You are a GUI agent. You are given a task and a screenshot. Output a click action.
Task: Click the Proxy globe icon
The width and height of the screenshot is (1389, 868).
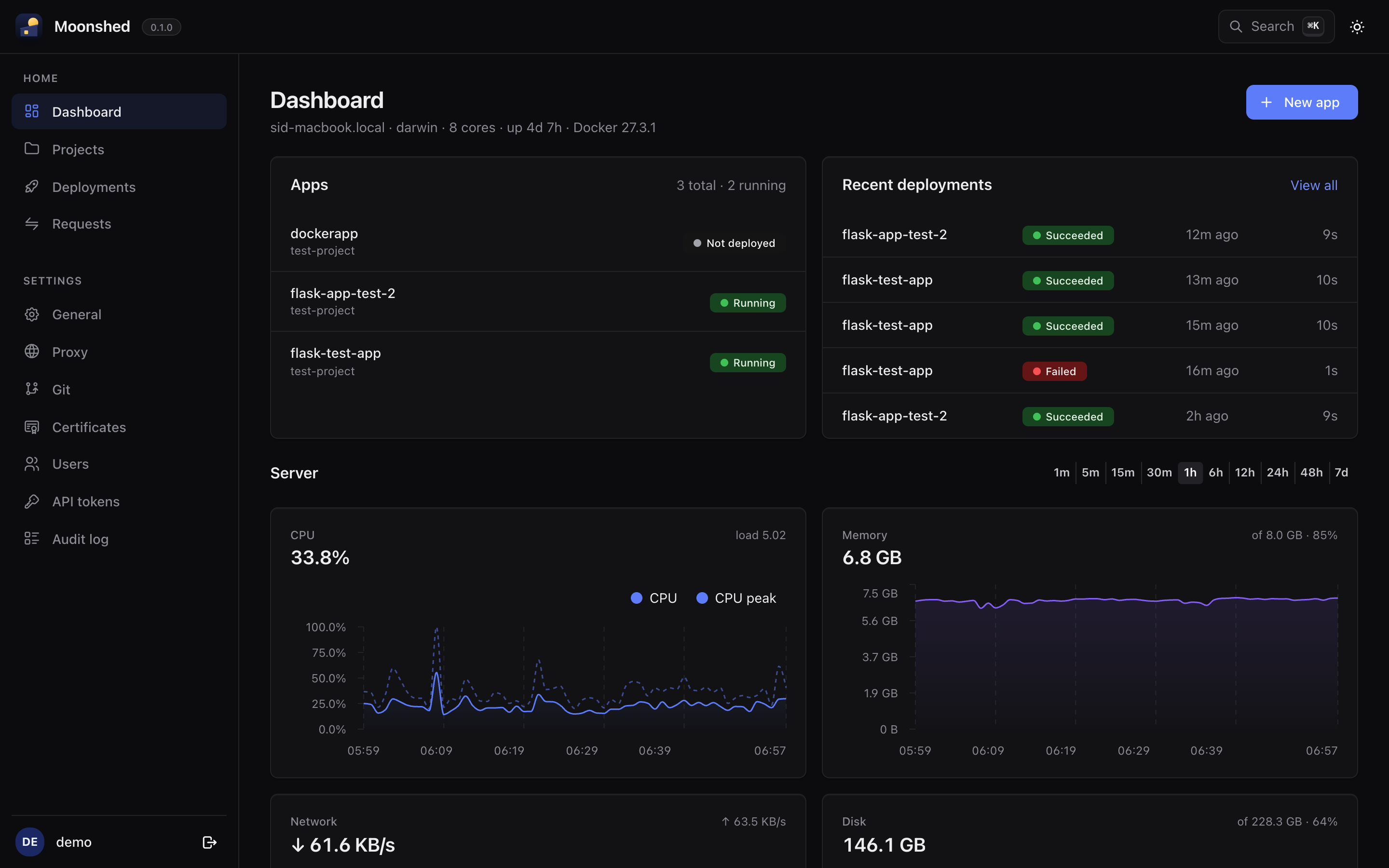tap(32, 352)
